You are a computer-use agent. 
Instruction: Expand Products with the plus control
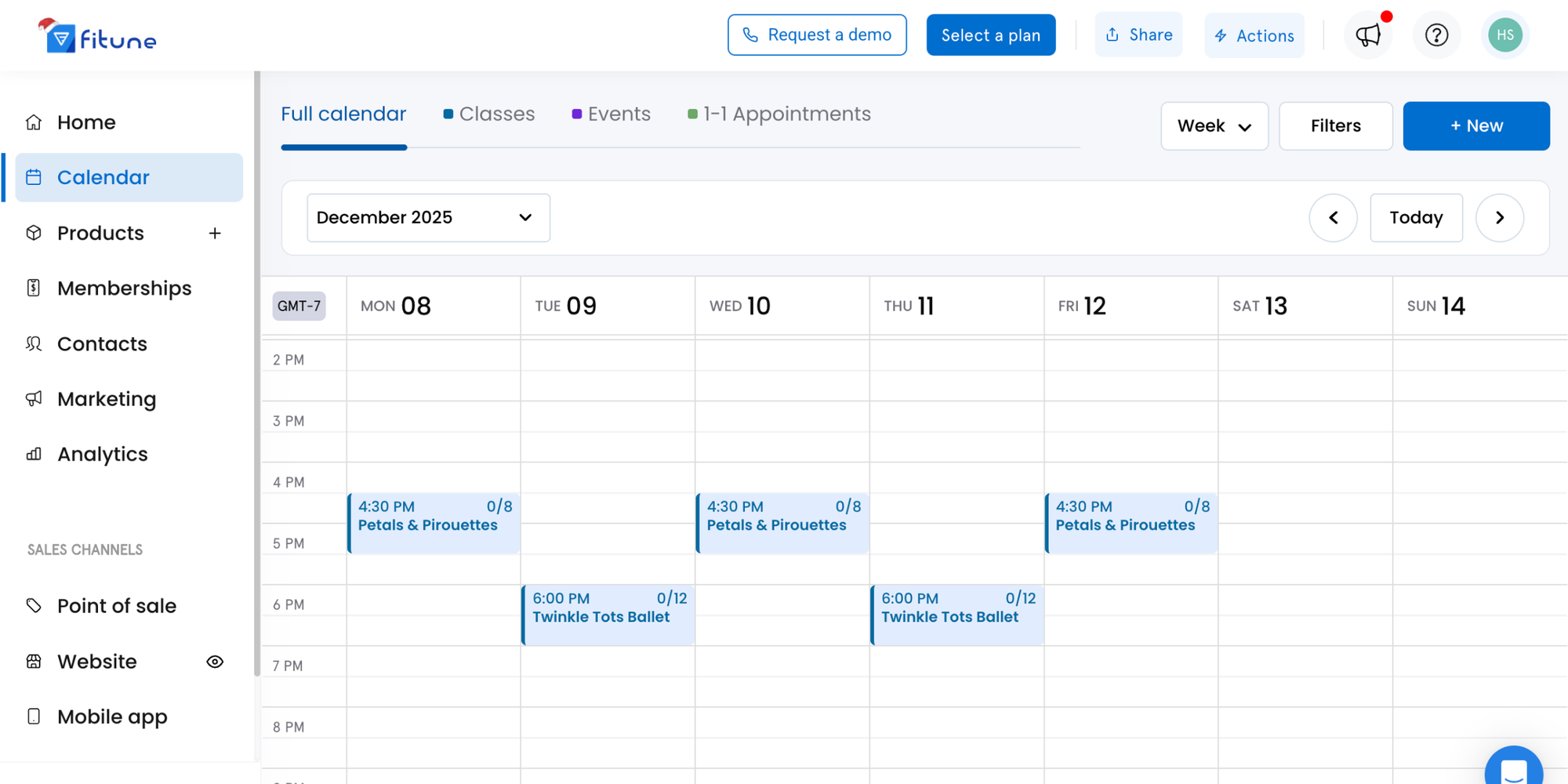(x=214, y=233)
